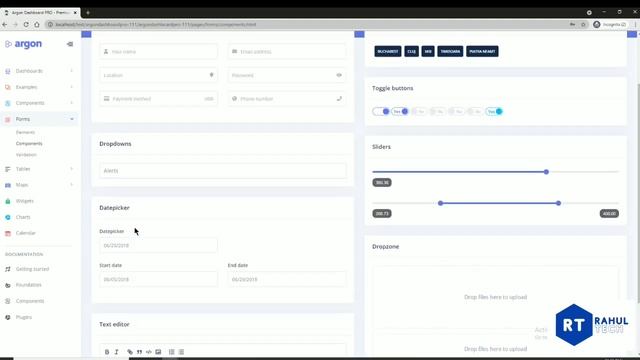This screenshot has height=360, width=640.
Task: Click the Location input field
Action: click(x=158, y=75)
